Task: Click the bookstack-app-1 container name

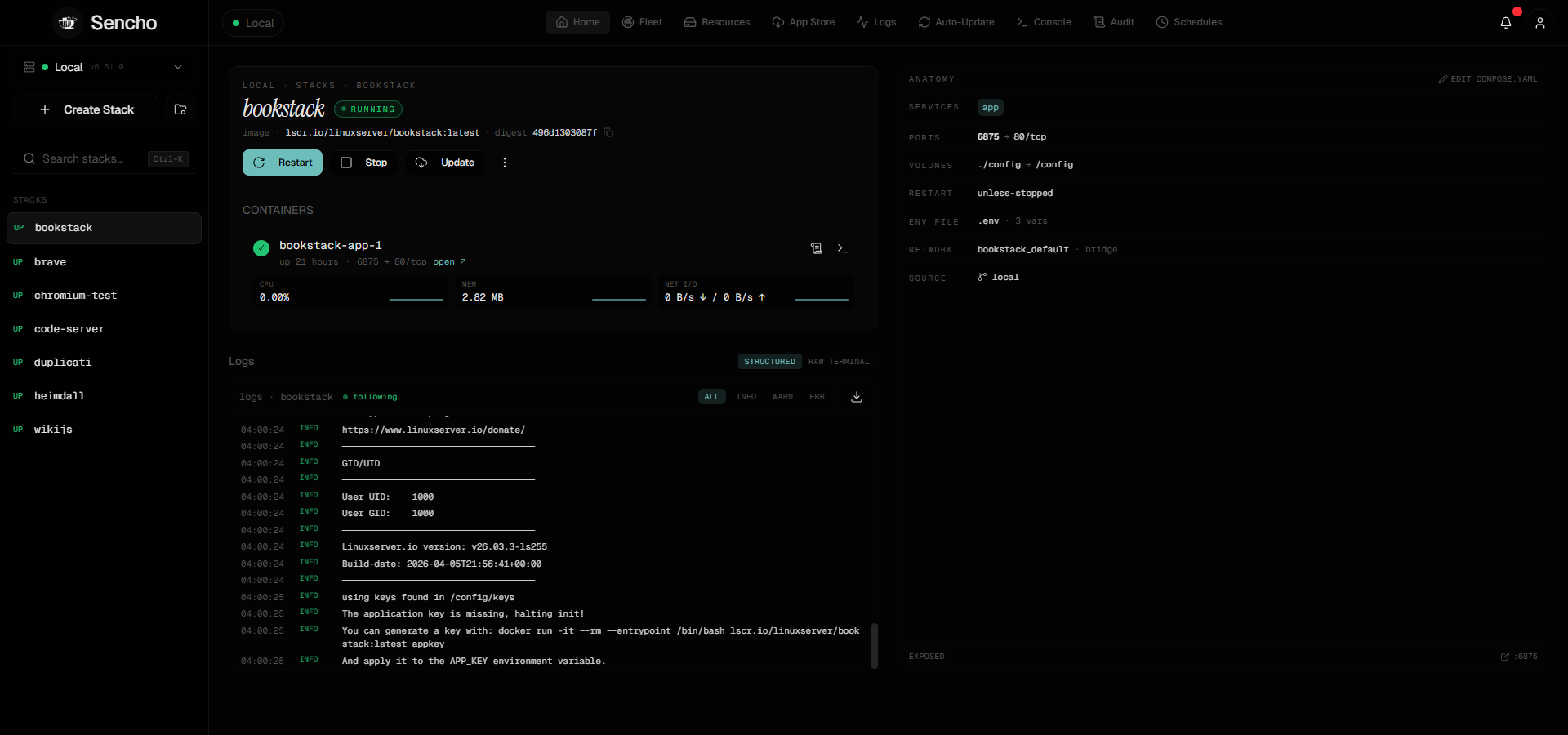Action: [x=331, y=246]
